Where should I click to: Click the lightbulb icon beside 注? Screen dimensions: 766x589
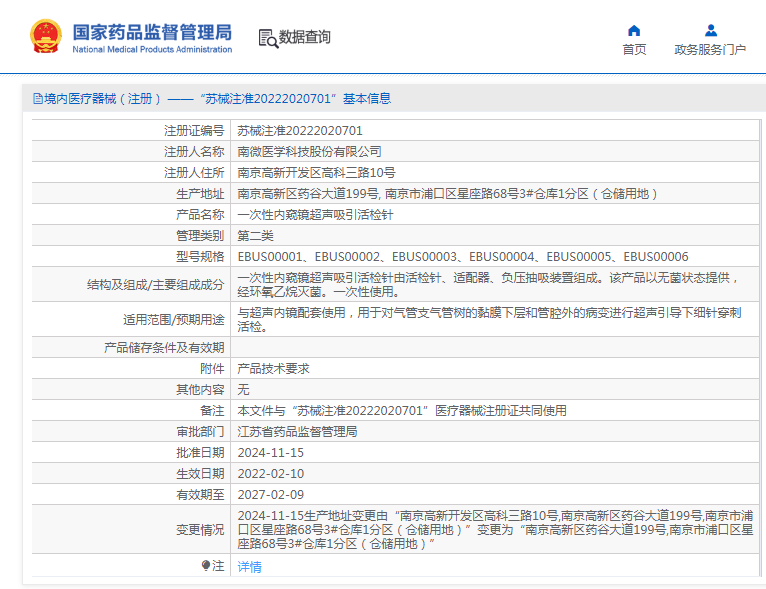pos(206,566)
